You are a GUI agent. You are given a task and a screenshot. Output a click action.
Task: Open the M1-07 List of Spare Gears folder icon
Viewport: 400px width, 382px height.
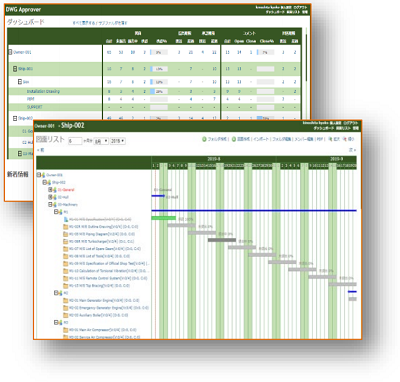click(66, 249)
